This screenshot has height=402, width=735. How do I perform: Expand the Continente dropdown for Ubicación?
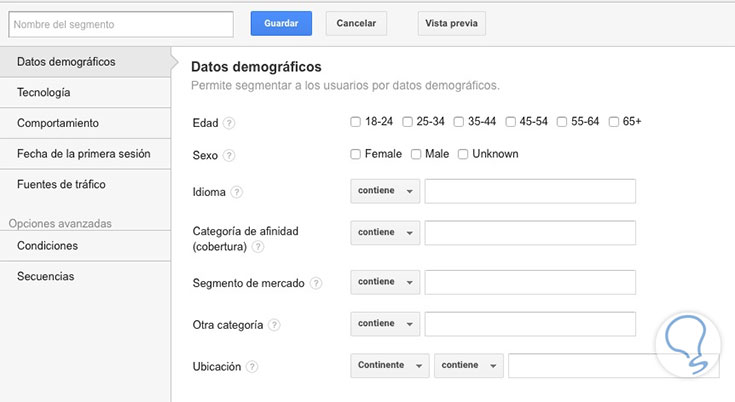(x=389, y=366)
